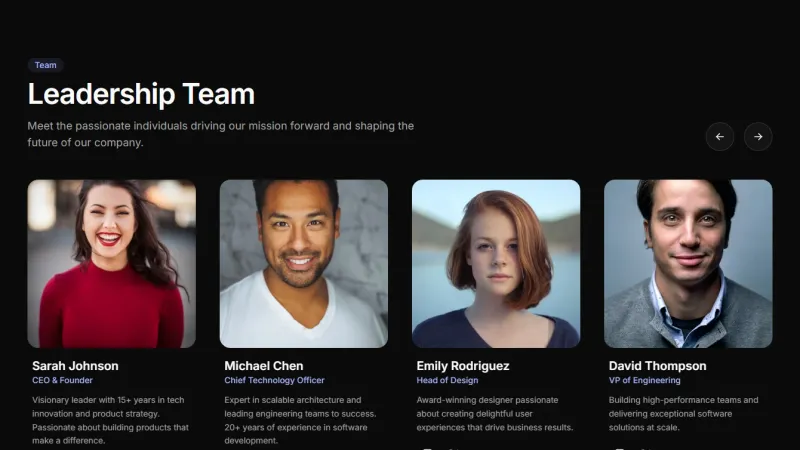Select the Sarah Johnson name
This screenshot has width=800, height=450.
click(75, 366)
